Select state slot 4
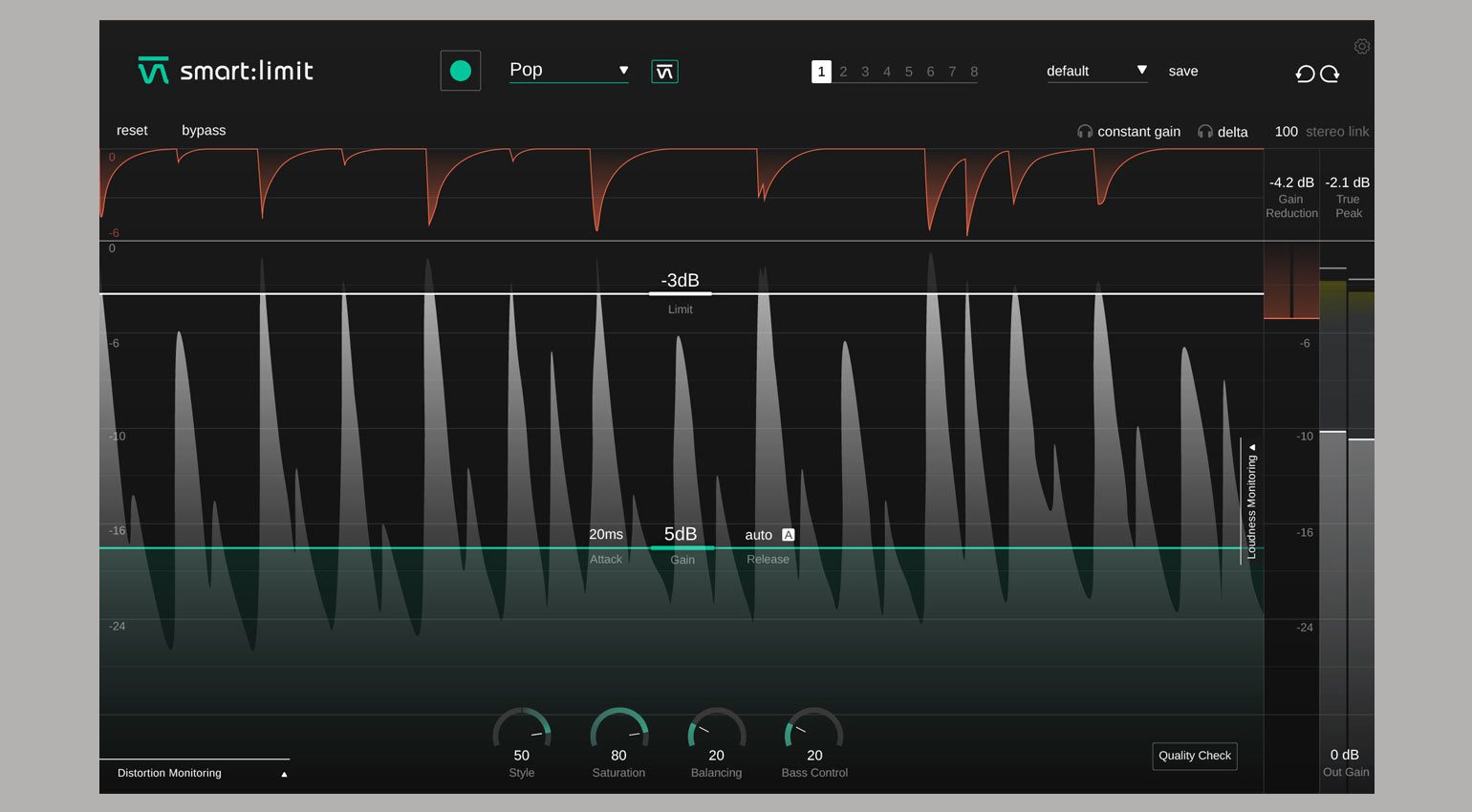 [887, 72]
